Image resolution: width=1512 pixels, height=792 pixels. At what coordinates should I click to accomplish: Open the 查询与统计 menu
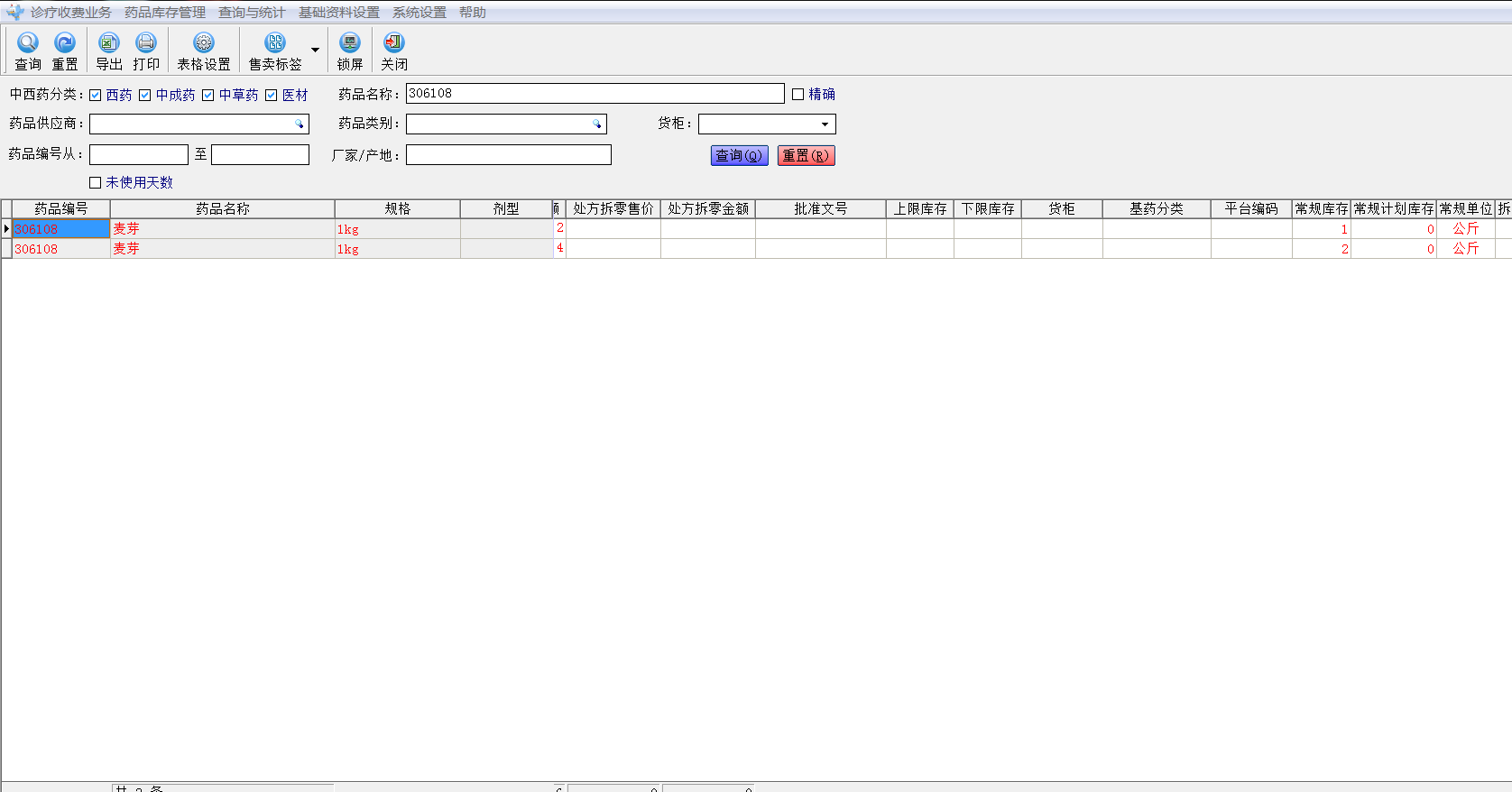point(252,13)
